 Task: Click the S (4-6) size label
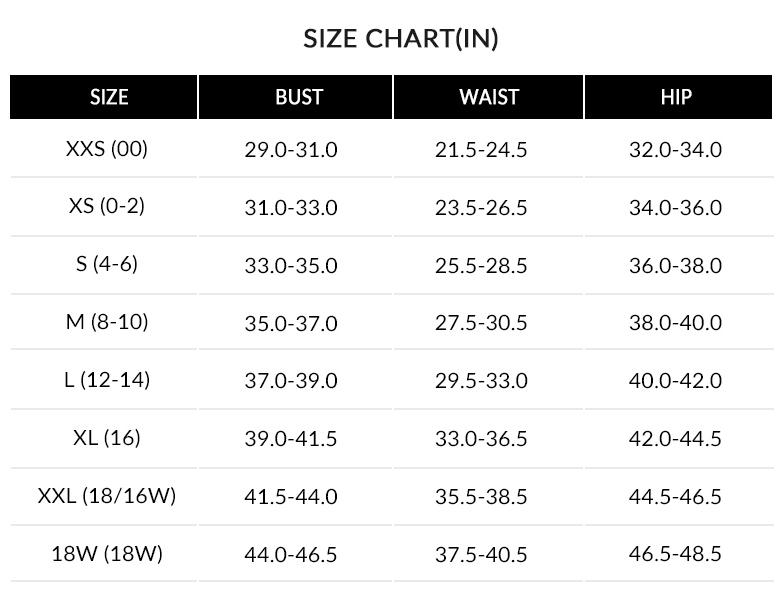coord(107,264)
